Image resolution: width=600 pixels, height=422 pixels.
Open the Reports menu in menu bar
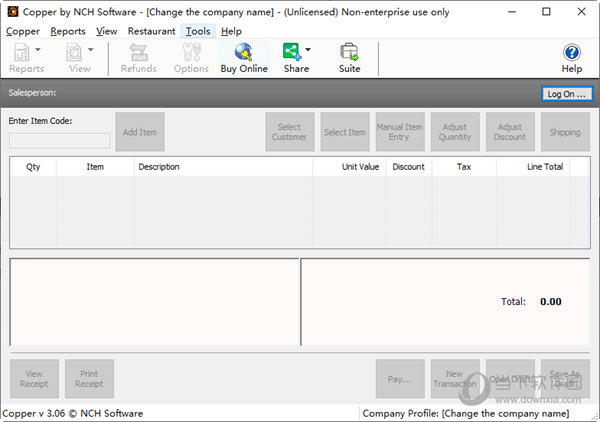[x=68, y=31]
